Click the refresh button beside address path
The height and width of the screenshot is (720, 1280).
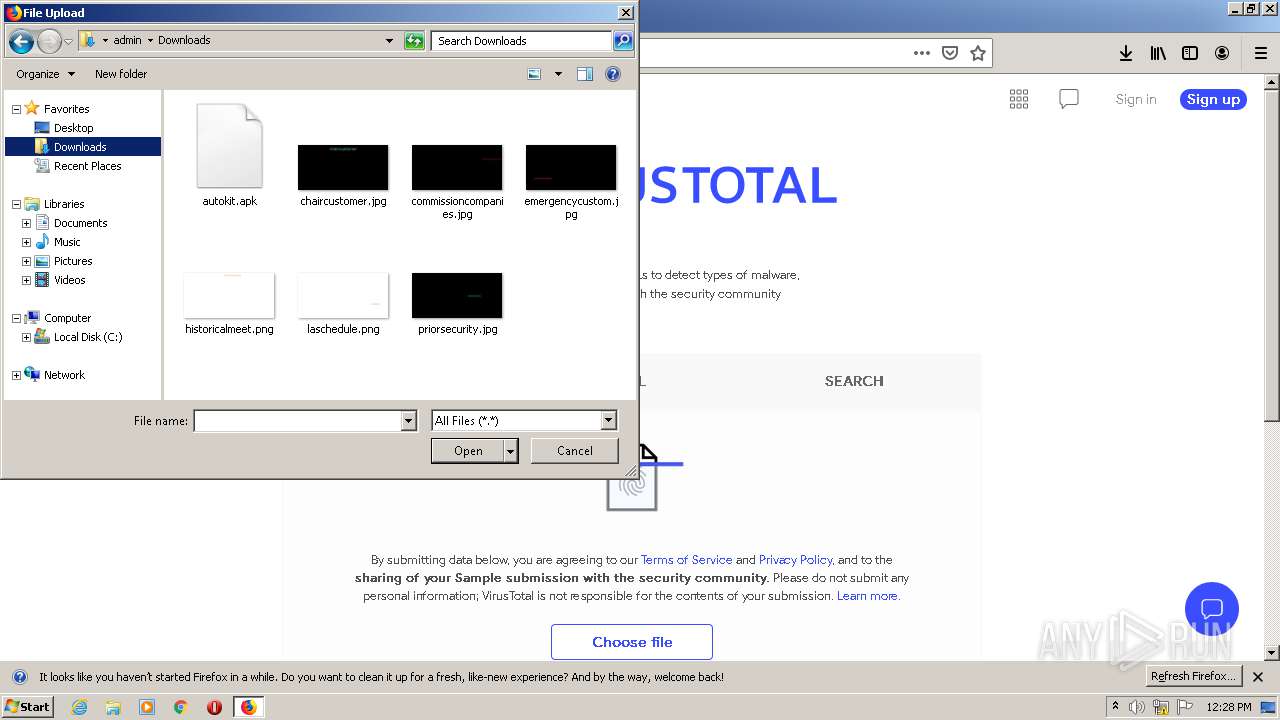[414, 41]
